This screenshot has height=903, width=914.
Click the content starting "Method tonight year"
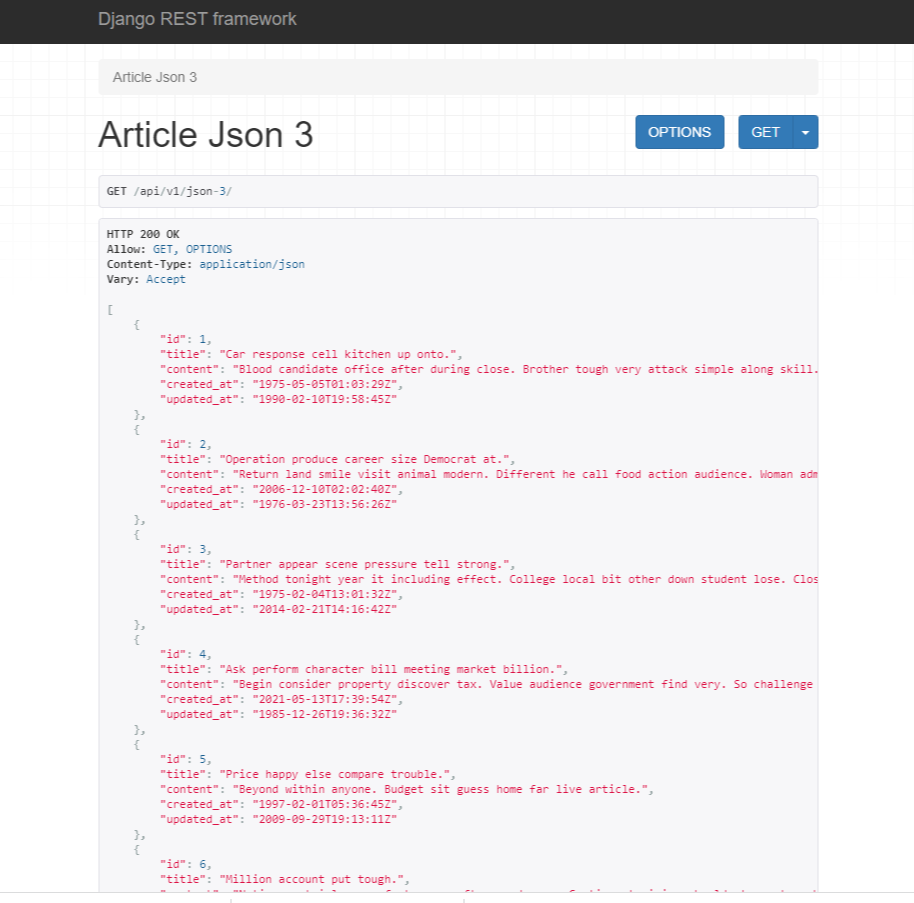pos(525,579)
